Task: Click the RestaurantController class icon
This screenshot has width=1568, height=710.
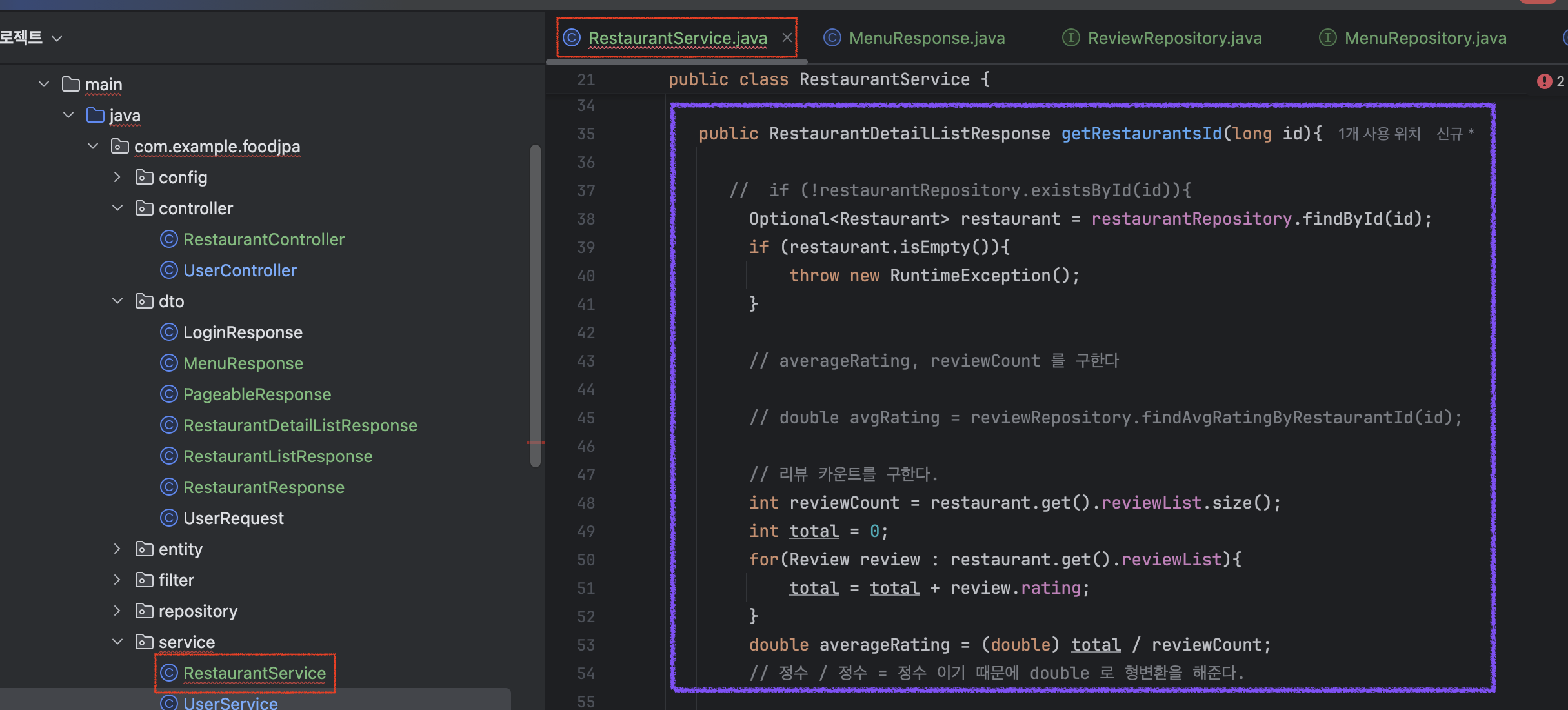Action: coord(168,239)
